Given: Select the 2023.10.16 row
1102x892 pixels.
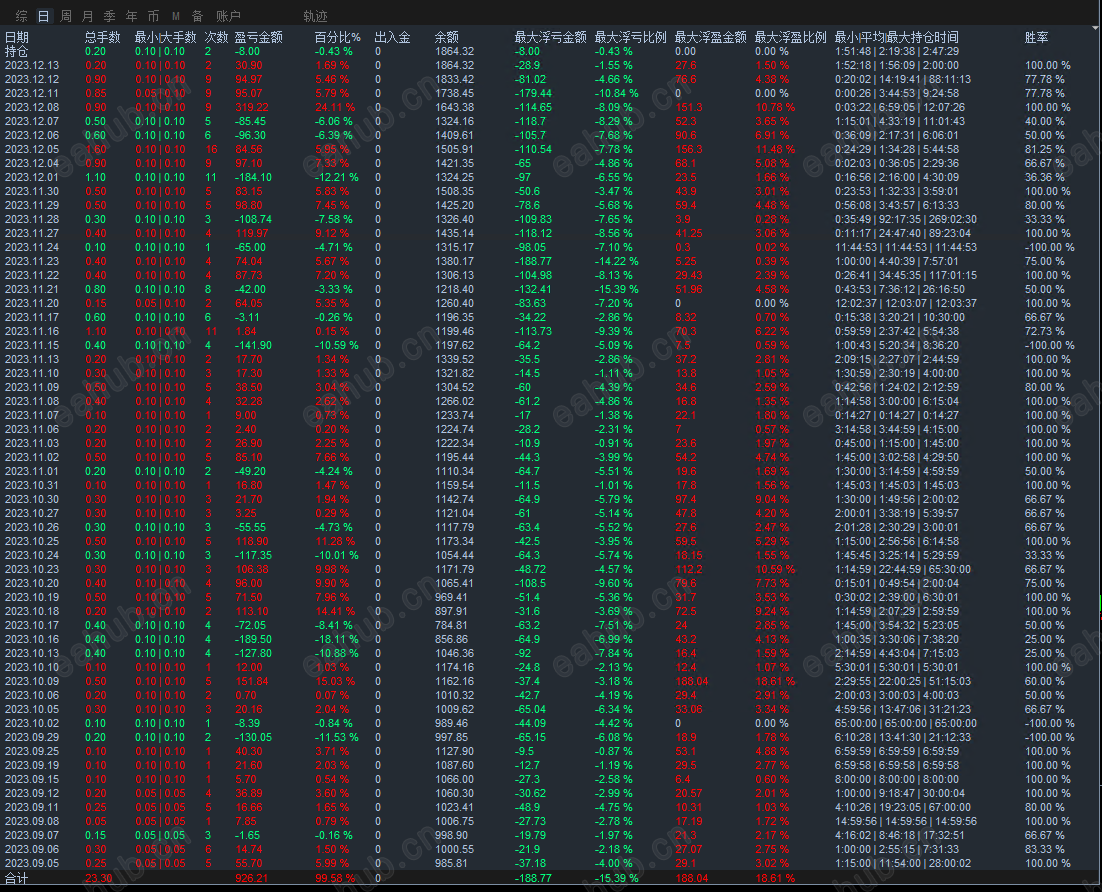Looking at the screenshot, I should tap(548, 640).
